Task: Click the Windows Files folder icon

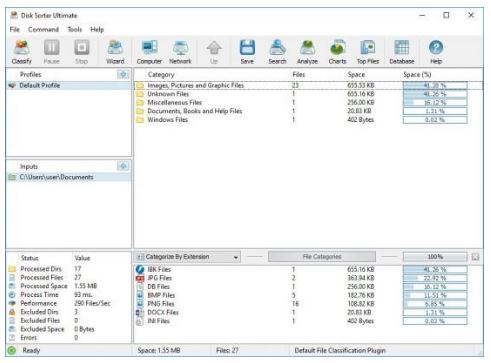Action: point(140,120)
